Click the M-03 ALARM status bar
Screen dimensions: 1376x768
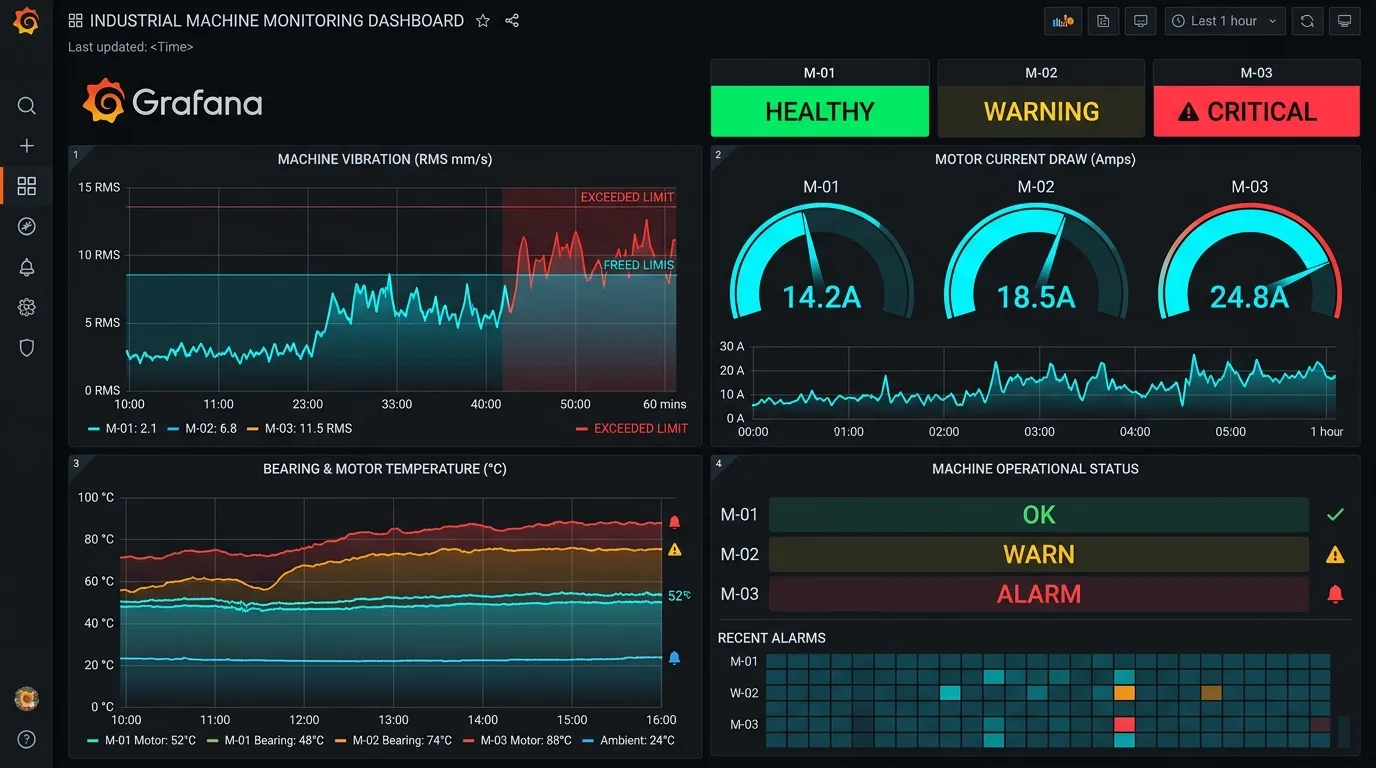tap(1039, 594)
